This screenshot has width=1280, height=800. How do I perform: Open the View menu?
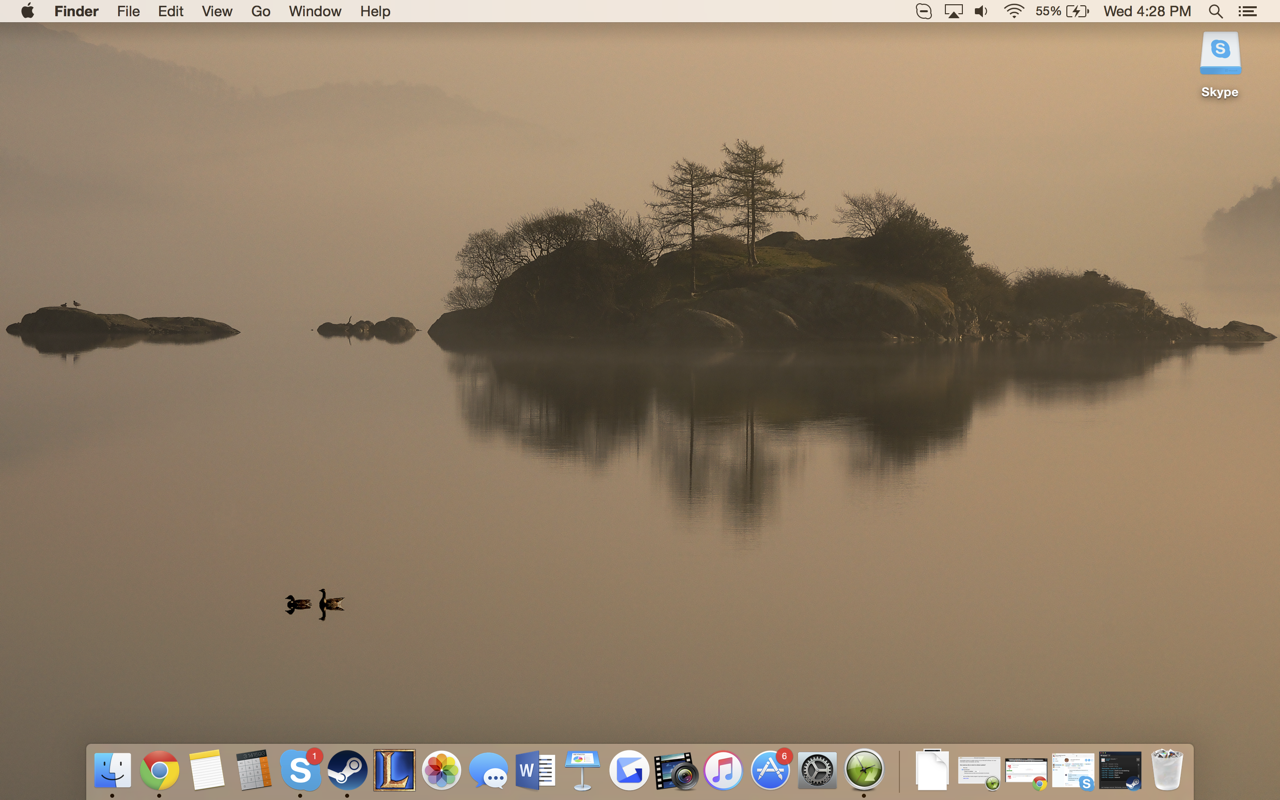pyautogui.click(x=217, y=11)
